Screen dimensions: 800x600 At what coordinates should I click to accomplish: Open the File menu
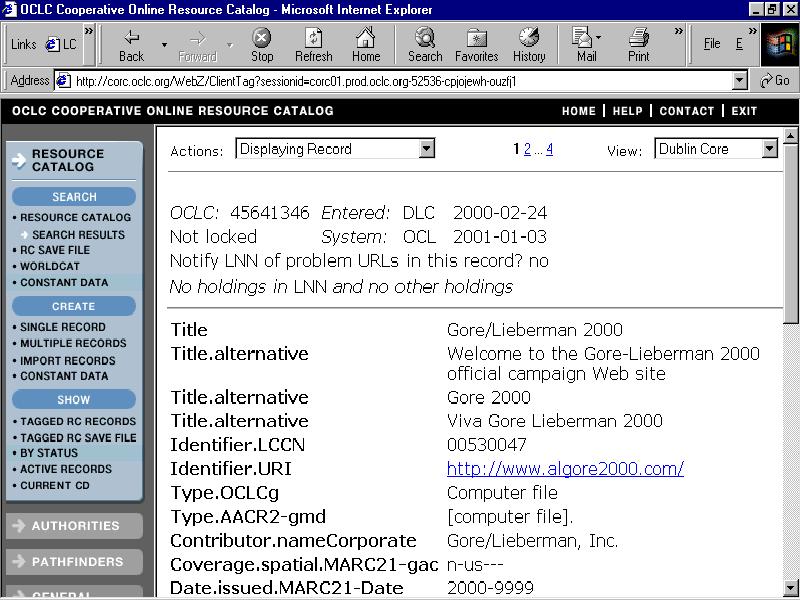pyautogui.click(x=712, y=44)
